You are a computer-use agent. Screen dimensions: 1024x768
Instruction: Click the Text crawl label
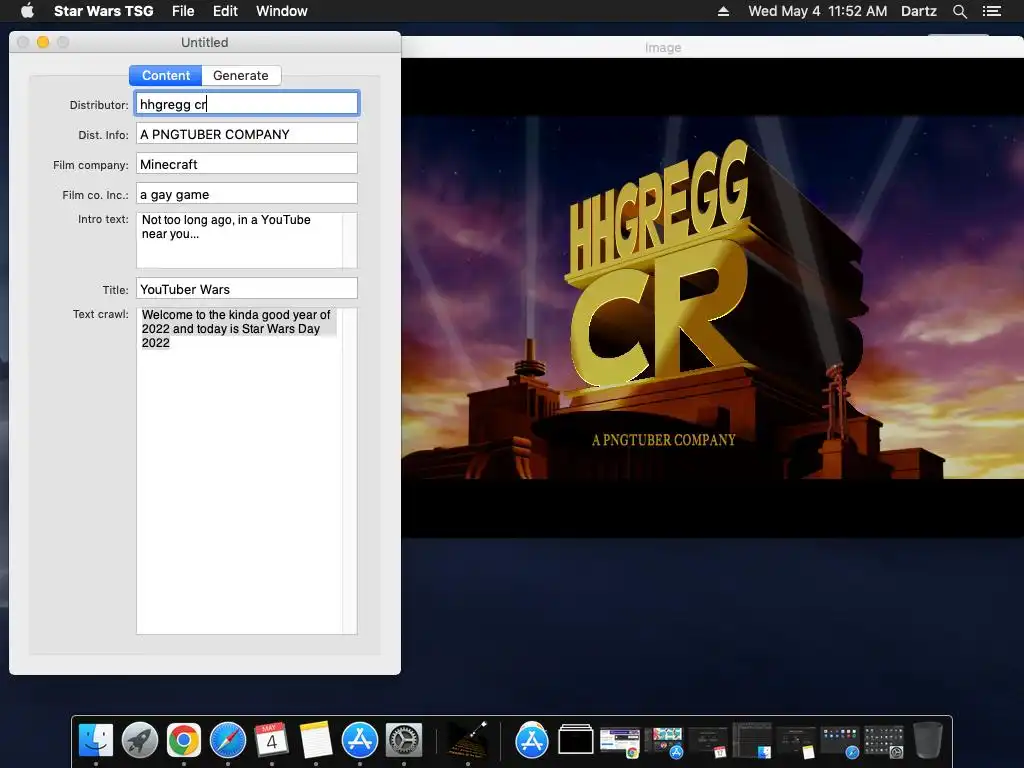pos(101,314)
